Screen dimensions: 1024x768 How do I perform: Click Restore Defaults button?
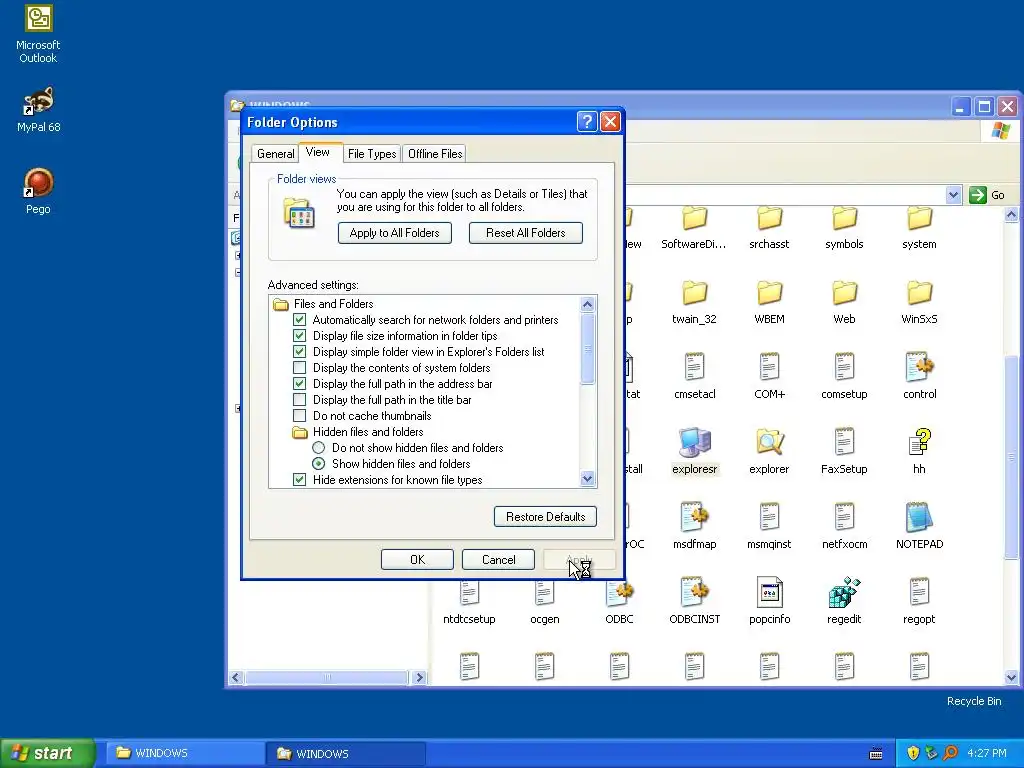(545, 517)
